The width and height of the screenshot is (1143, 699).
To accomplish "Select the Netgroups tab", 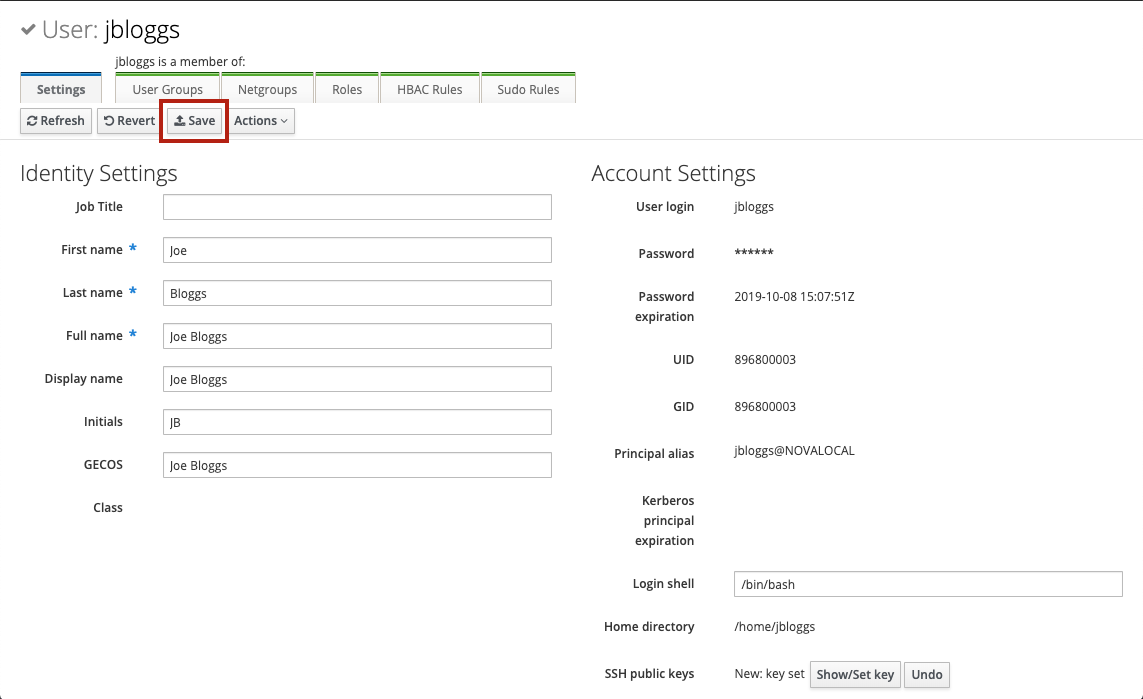I will point(266,88).
